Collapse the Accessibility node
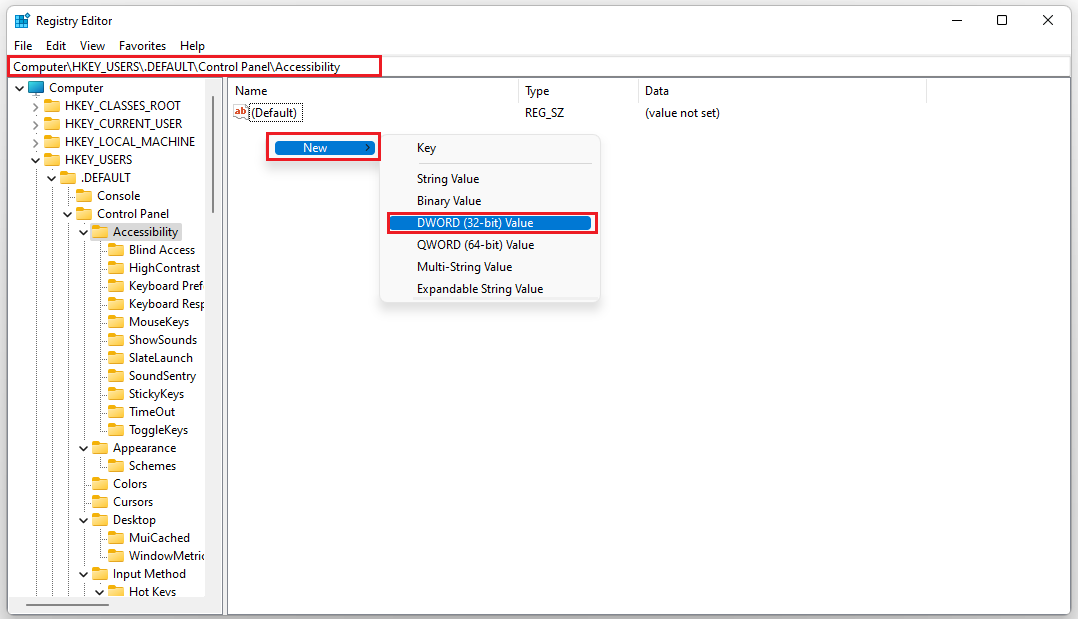This screenshot has height=619, width=1078. [84, 232]
